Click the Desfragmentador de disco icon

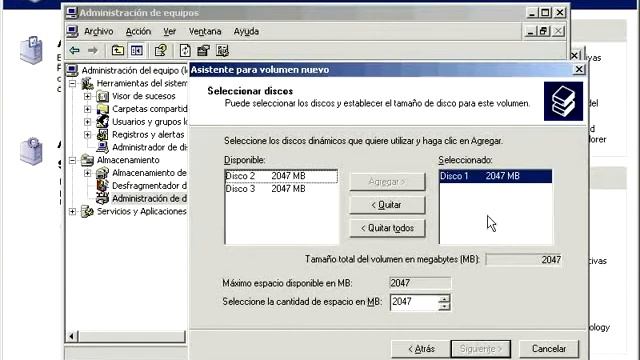[x=102, y=185]
